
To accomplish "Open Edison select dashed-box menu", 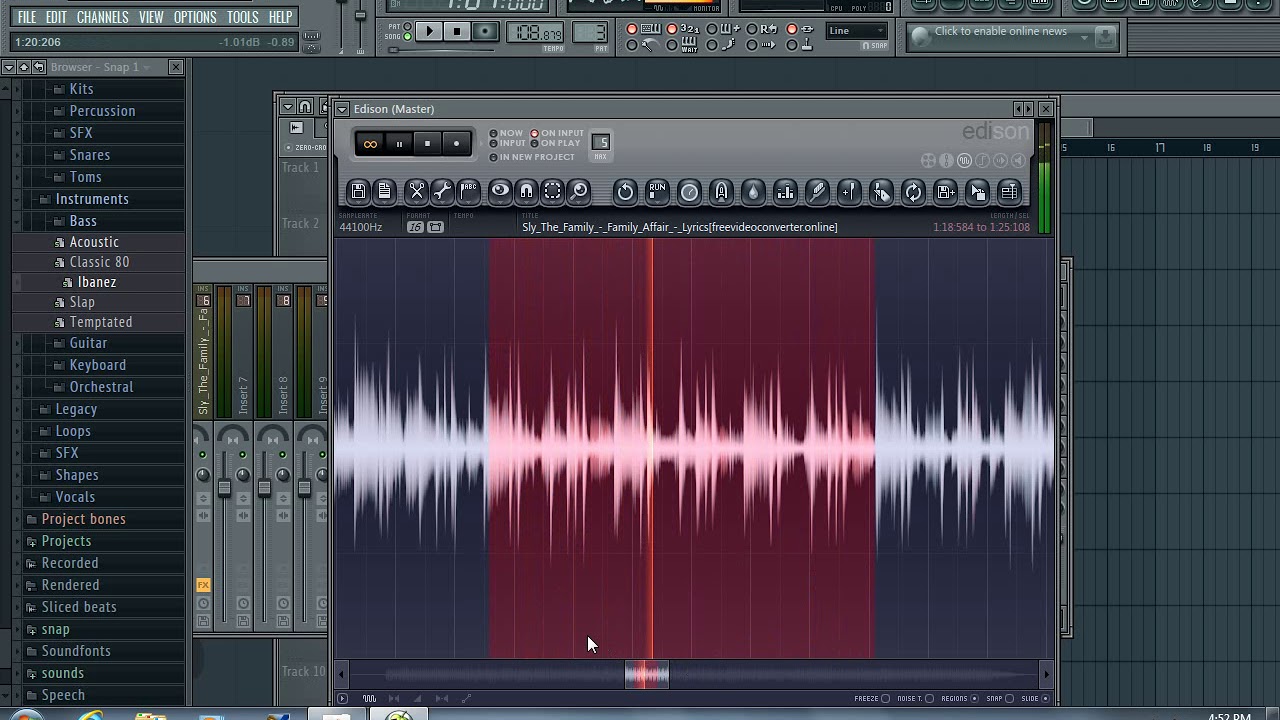I will (x=552, y=191).
